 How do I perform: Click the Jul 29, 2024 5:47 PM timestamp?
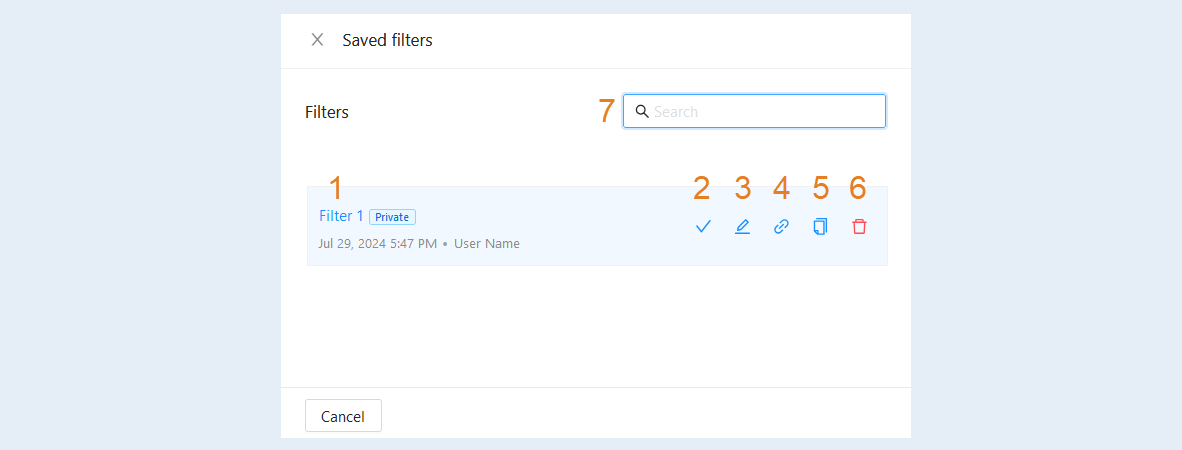[378, 244]
